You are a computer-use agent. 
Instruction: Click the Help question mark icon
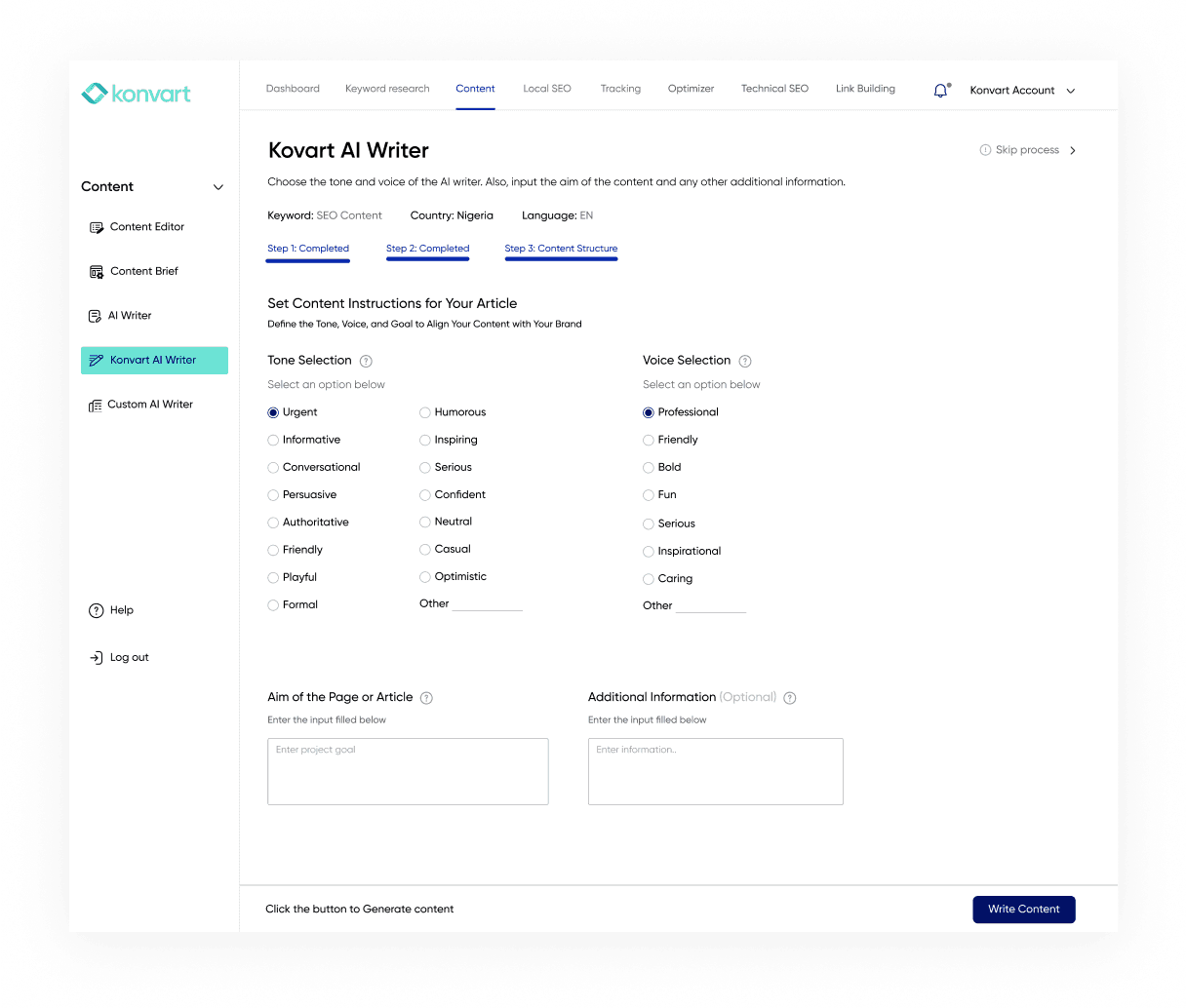pyautogui.click(x=97, y=610)
